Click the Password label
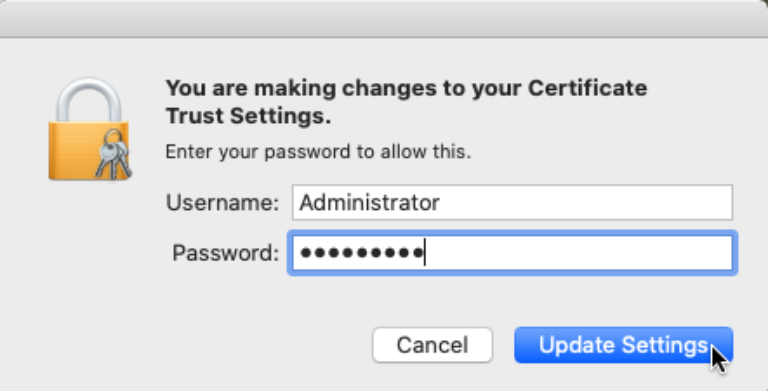Viewport: 768px width, 391px height. pyautogui.click(x=225, y=253)
